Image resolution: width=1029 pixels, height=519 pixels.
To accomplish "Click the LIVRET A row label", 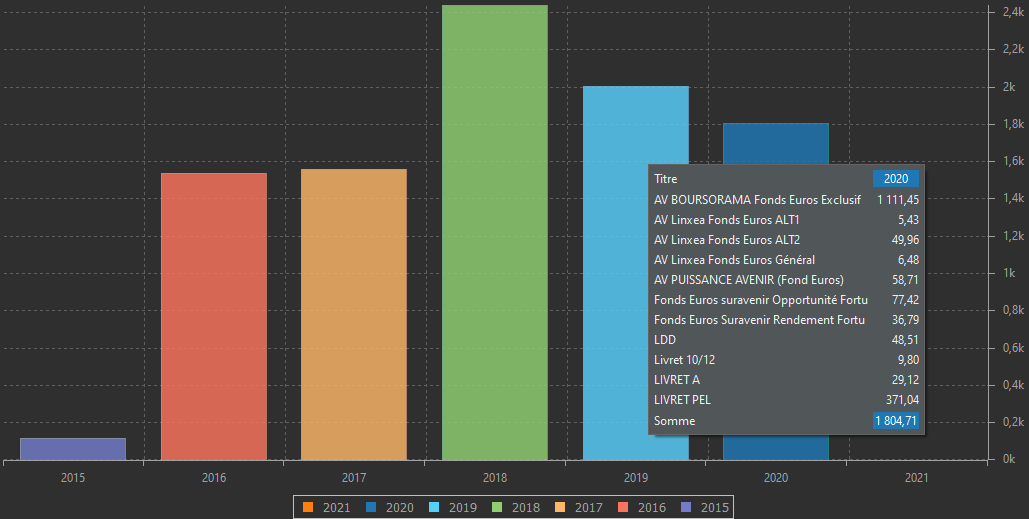I will click(x=677, y=380).
